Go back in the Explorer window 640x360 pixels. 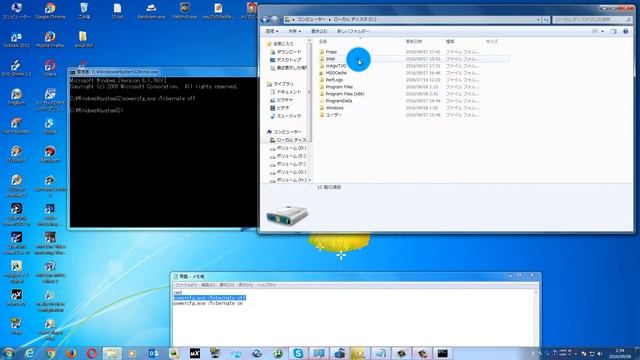point(265,19)
